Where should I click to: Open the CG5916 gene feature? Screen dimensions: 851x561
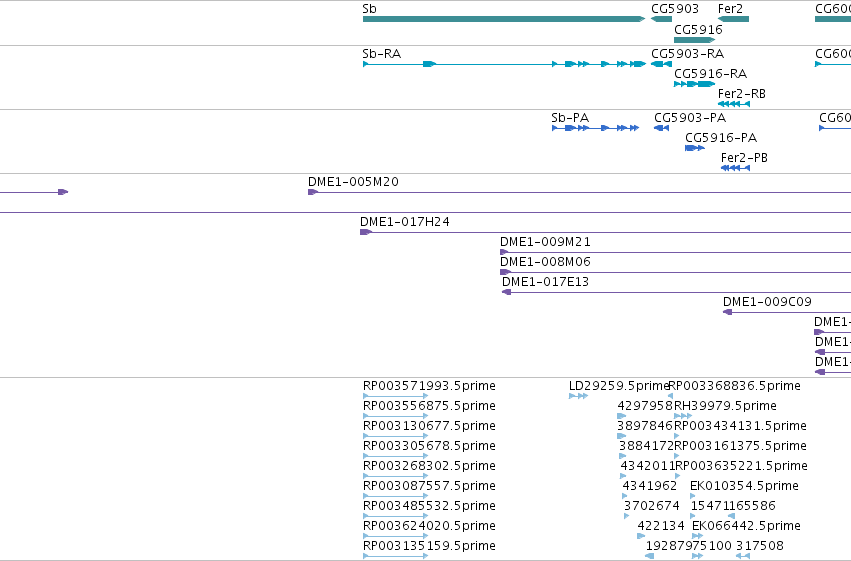694,40
